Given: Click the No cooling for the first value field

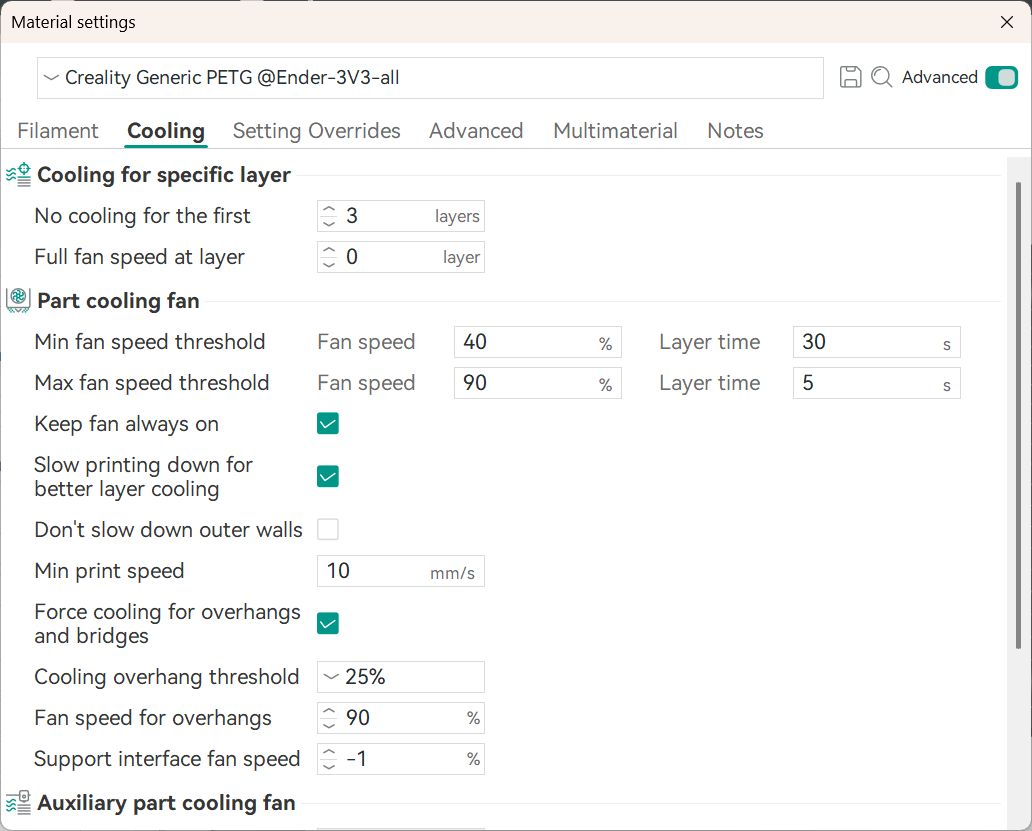Looking at the screenshot, I should 401,216.
